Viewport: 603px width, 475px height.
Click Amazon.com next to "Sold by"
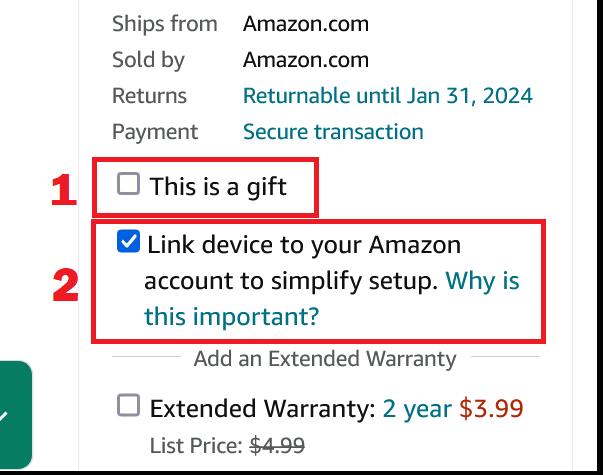tap(305, 60)
